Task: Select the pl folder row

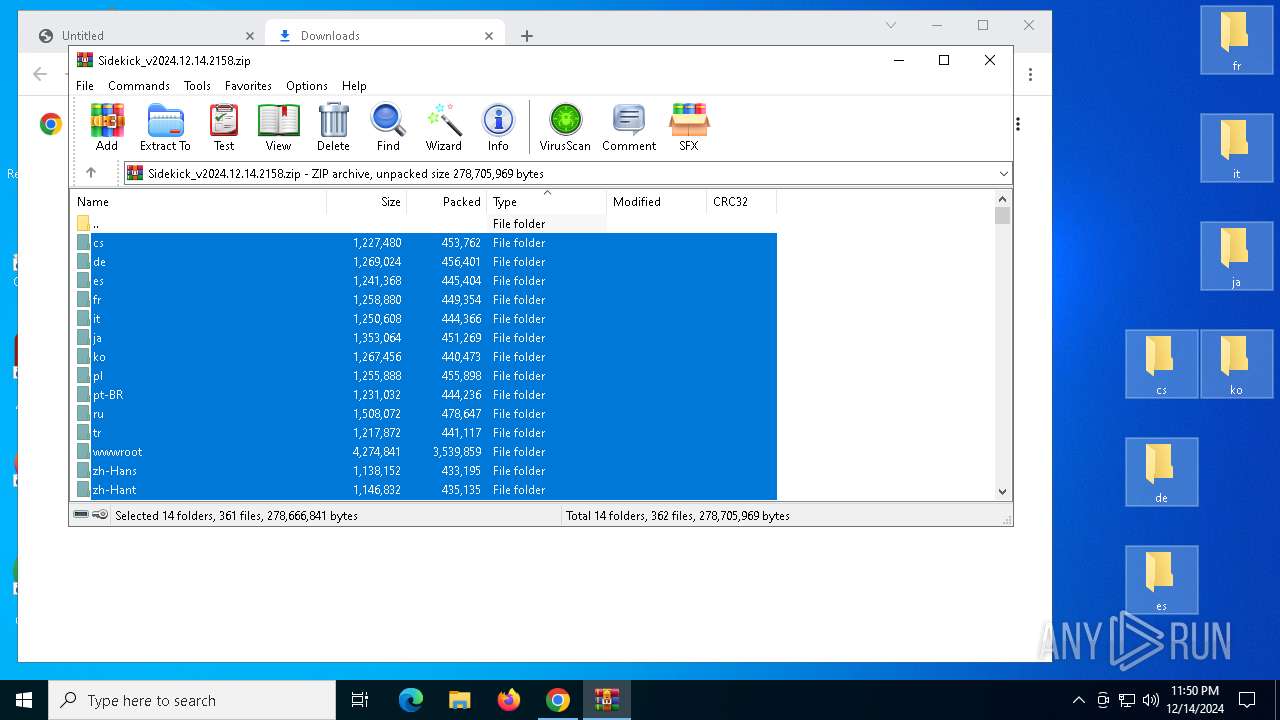Action: click(425, 376)
